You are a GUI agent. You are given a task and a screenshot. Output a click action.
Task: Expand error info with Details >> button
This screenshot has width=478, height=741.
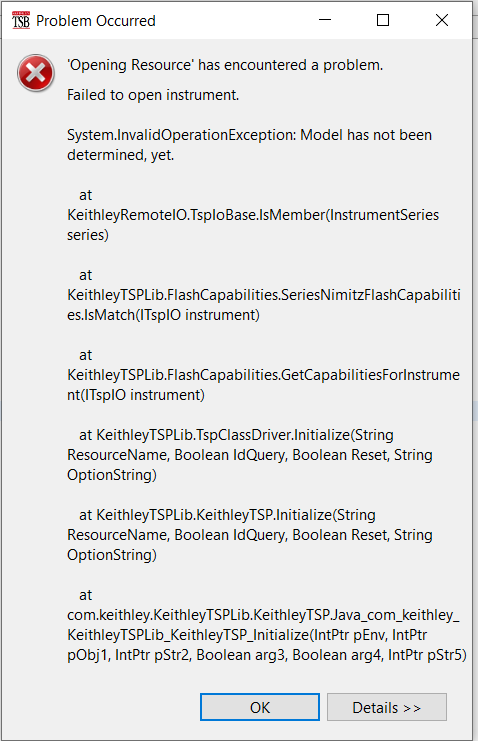387,707
